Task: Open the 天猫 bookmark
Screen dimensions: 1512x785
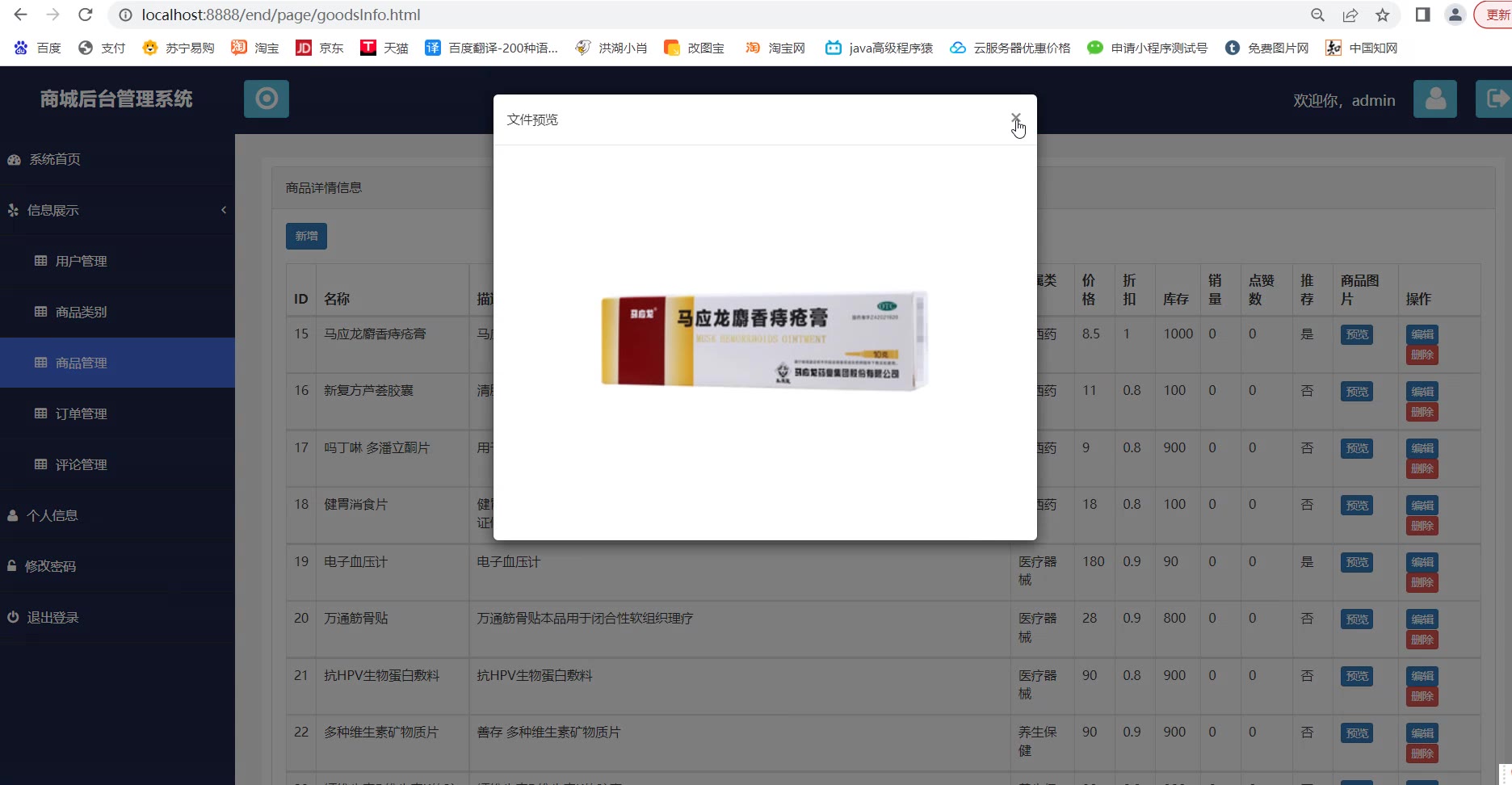Action: tap(384, 48)
